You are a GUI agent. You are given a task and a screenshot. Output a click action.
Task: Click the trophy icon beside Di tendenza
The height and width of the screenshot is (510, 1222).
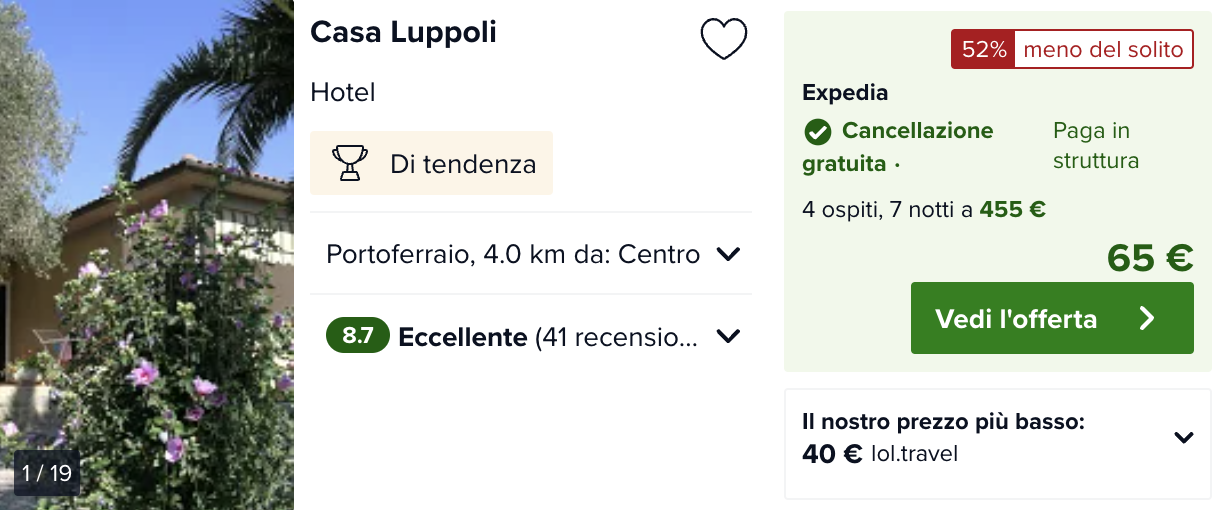coord(349,163)
